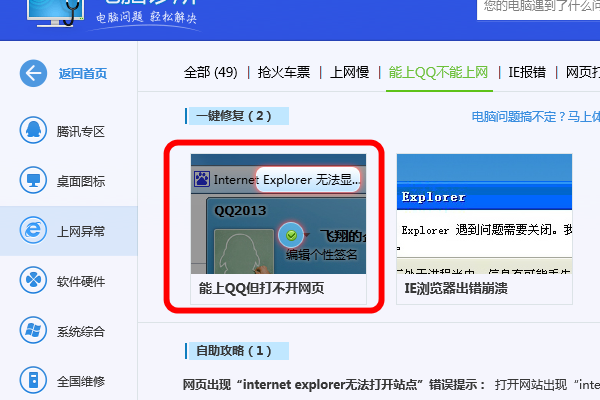Open the internet explorer无法打开站点 guide entry
600x400 pixels.
pos(334,384)
